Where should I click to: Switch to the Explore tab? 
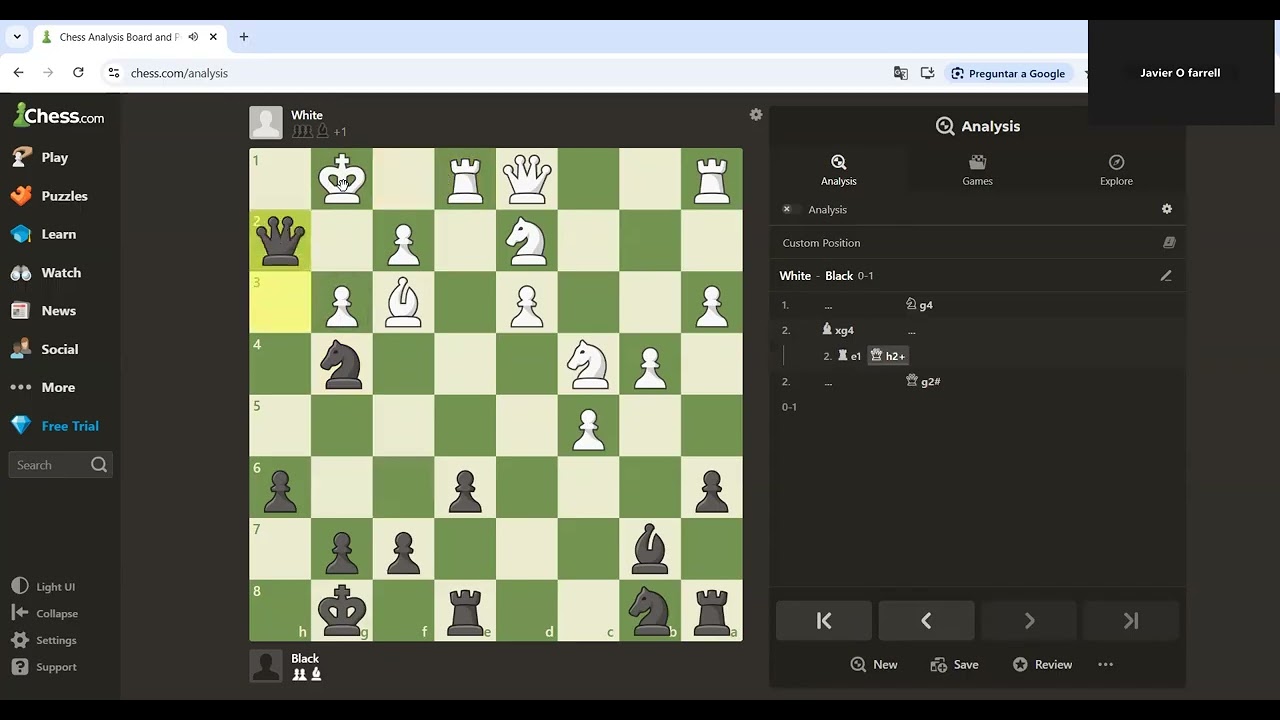click(x=1116, y=170)
